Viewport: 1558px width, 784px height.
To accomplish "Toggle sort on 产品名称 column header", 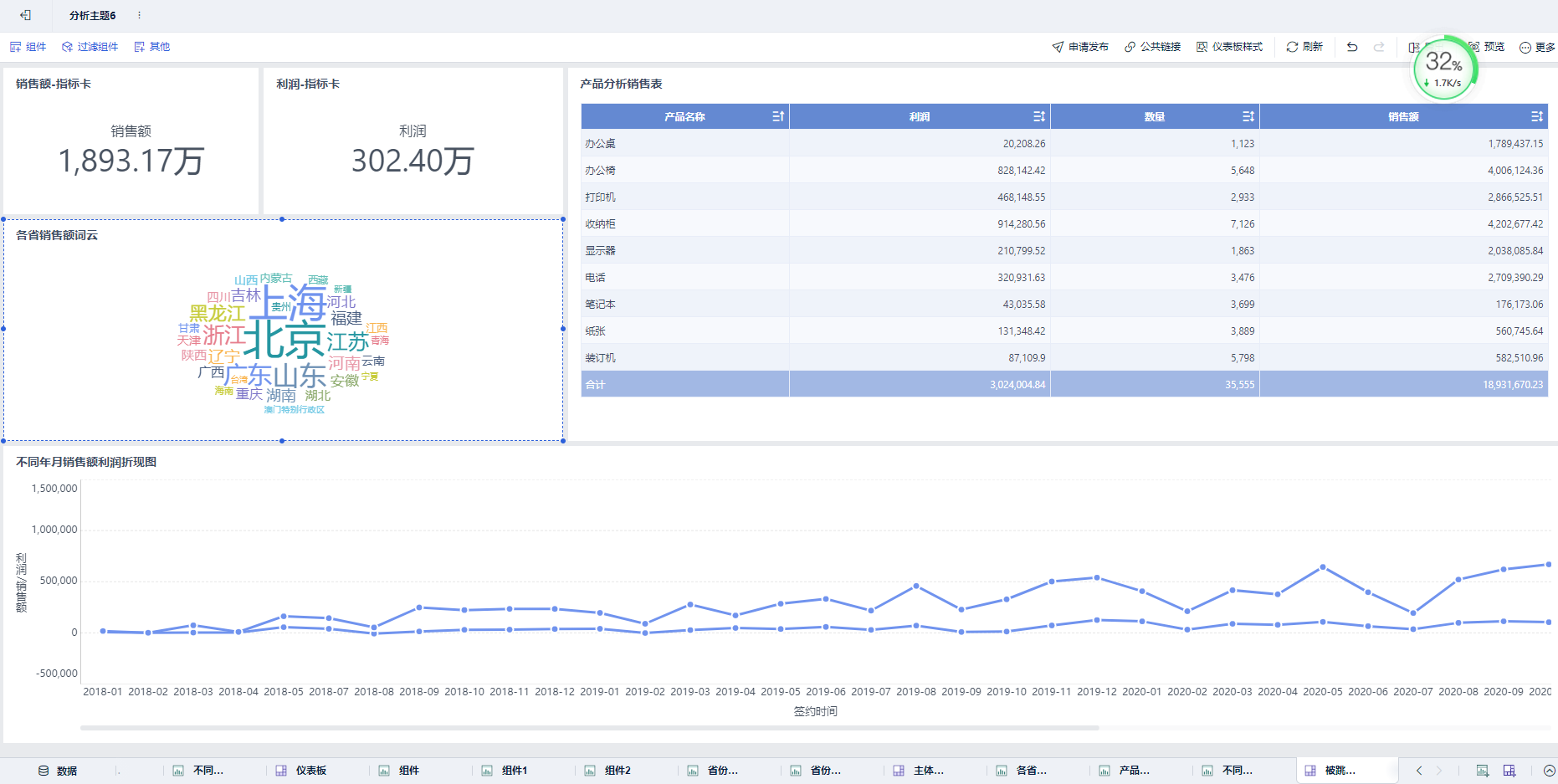I will point(778,116).
